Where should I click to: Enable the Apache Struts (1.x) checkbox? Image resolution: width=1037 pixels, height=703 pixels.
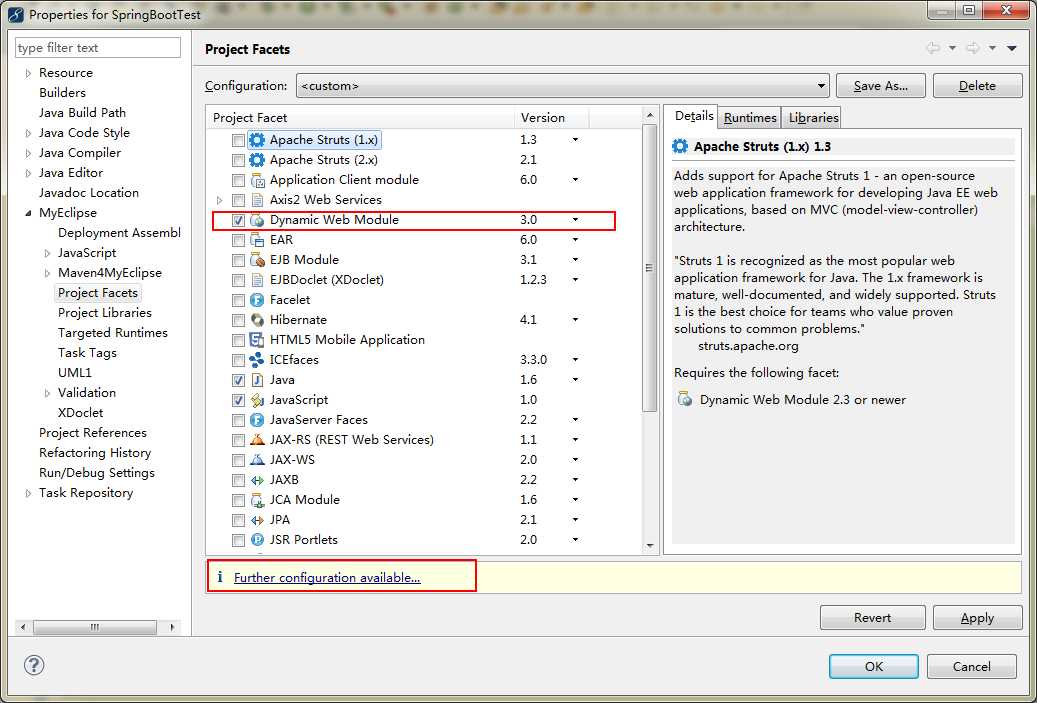(x=238, y=140)
